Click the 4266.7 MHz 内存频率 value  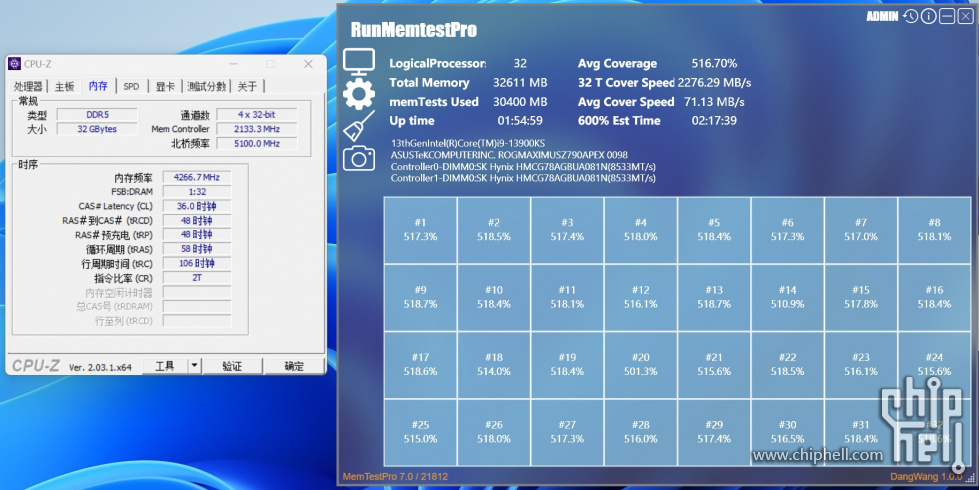197,177
